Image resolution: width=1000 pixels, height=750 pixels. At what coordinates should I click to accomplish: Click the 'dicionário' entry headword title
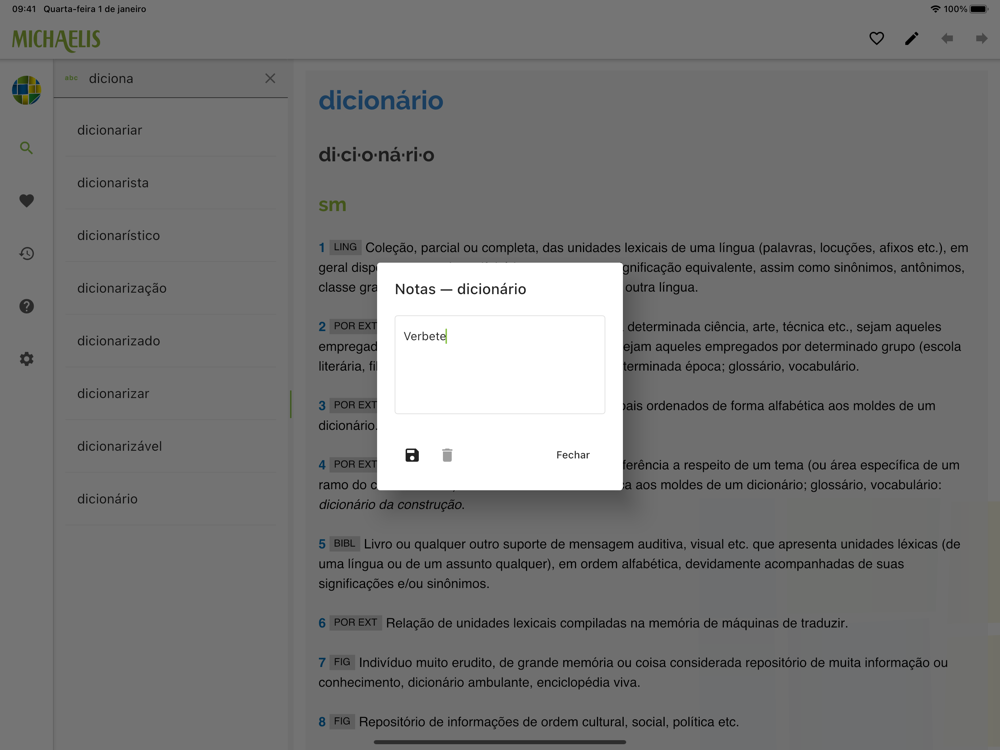381,100
